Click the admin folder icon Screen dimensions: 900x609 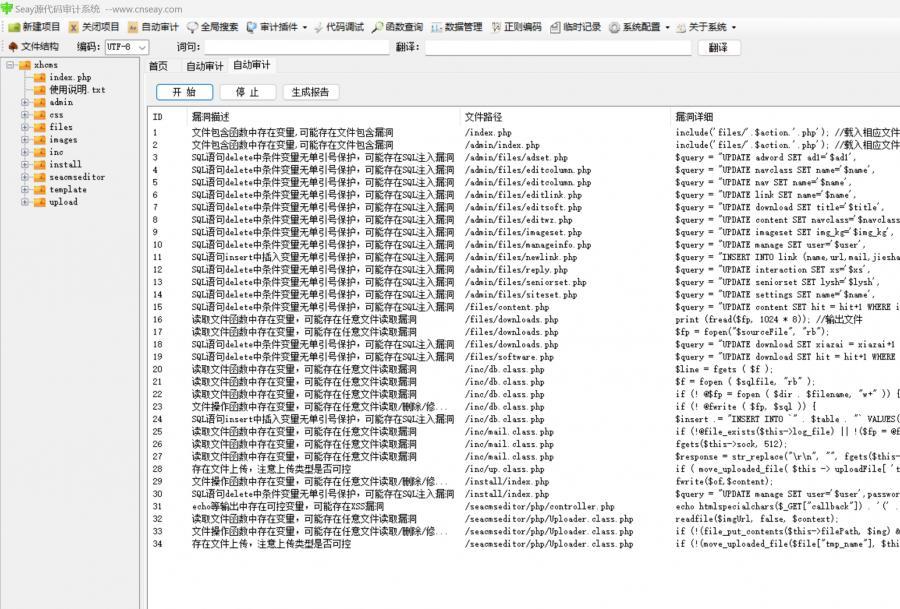(x=40, y=102)
